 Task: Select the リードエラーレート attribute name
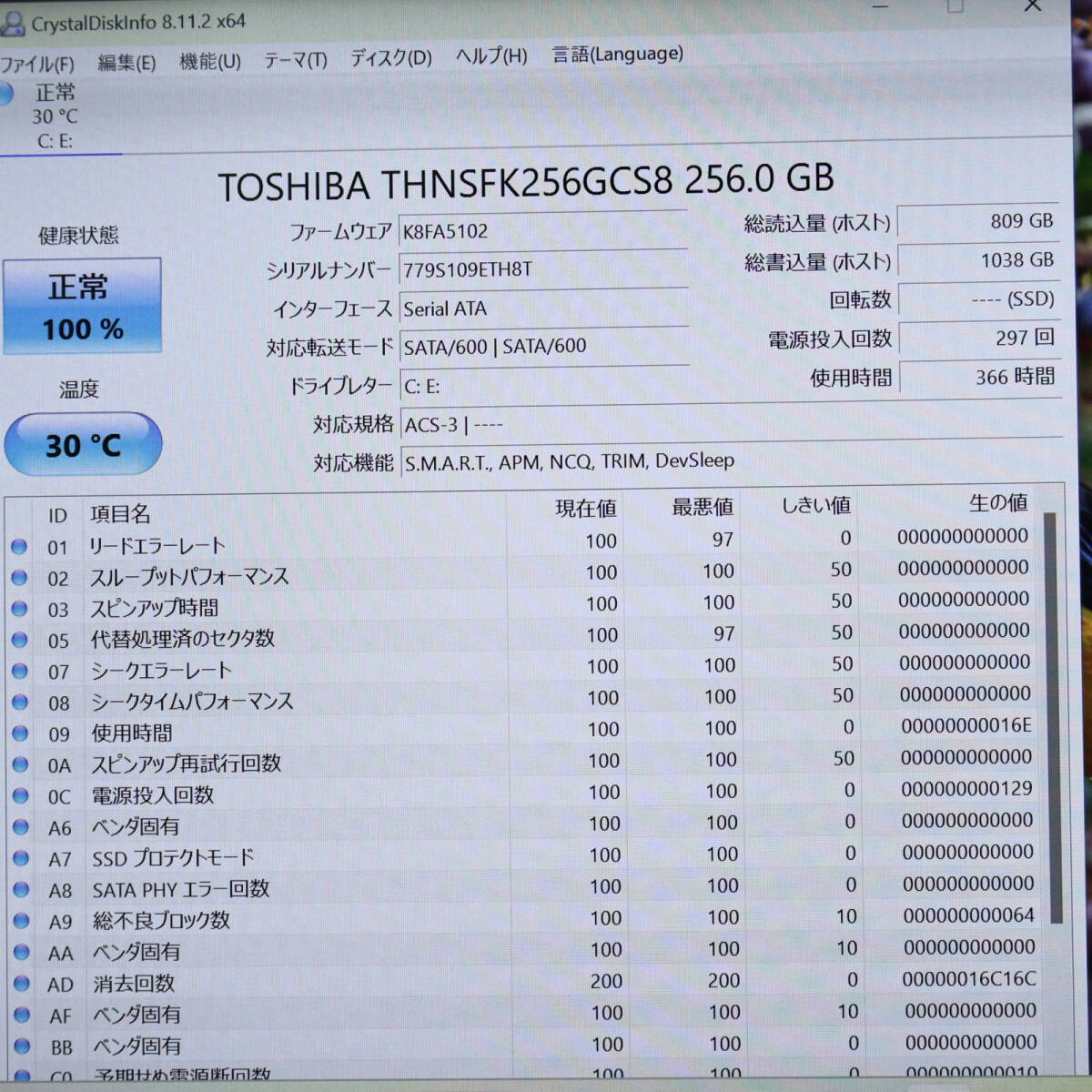(x=157, y=546)
